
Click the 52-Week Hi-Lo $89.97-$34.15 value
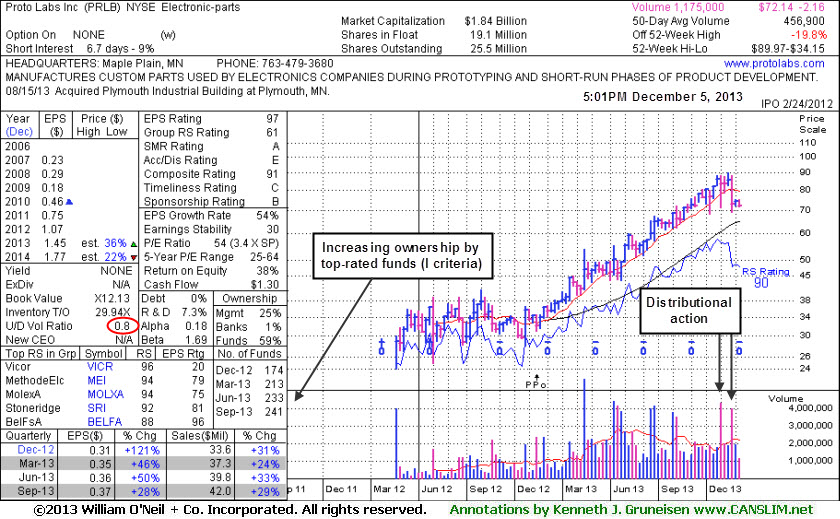[x=788, y=49]
